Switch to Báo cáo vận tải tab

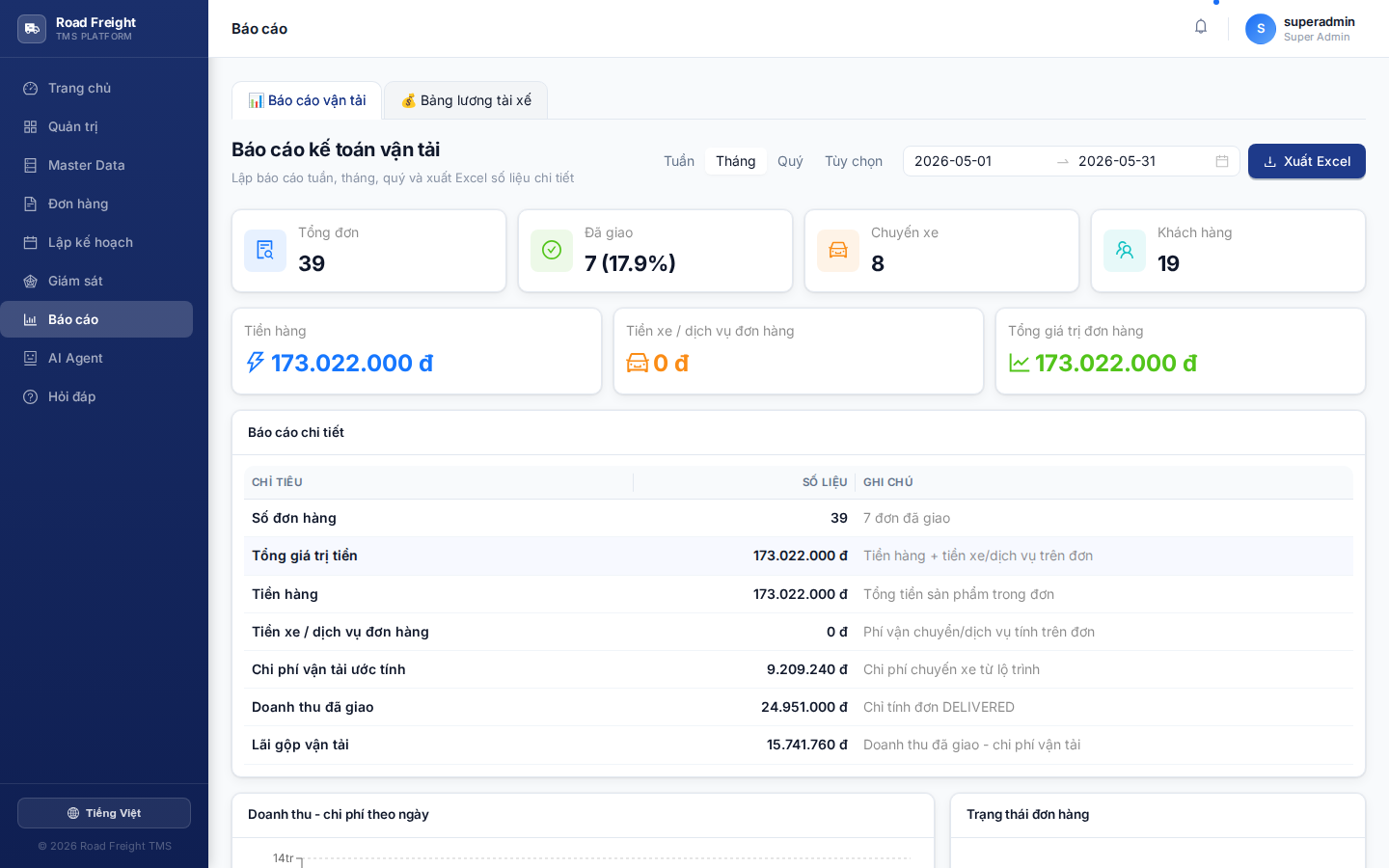point(307,100)
